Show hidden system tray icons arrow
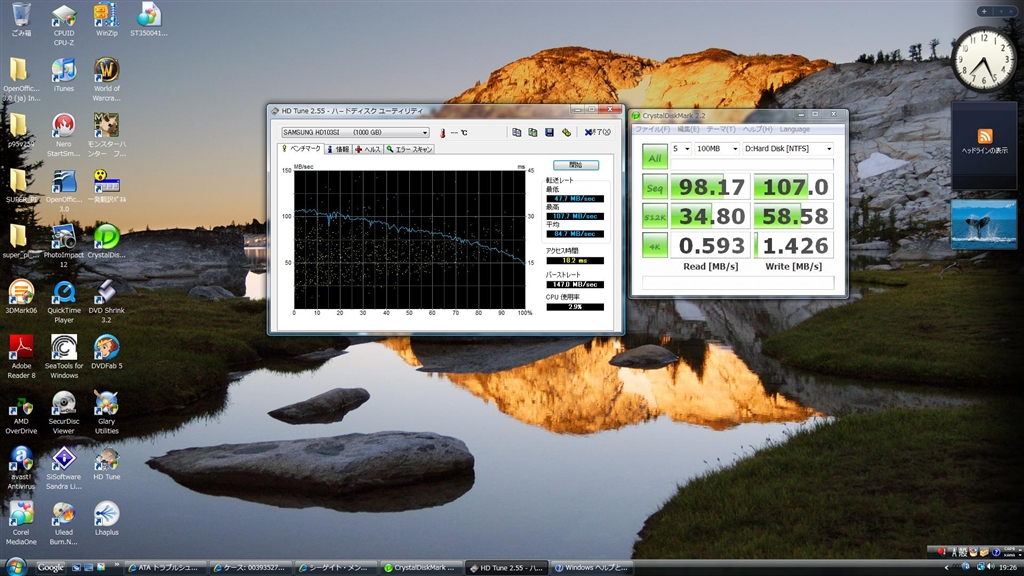 (947, 568)
